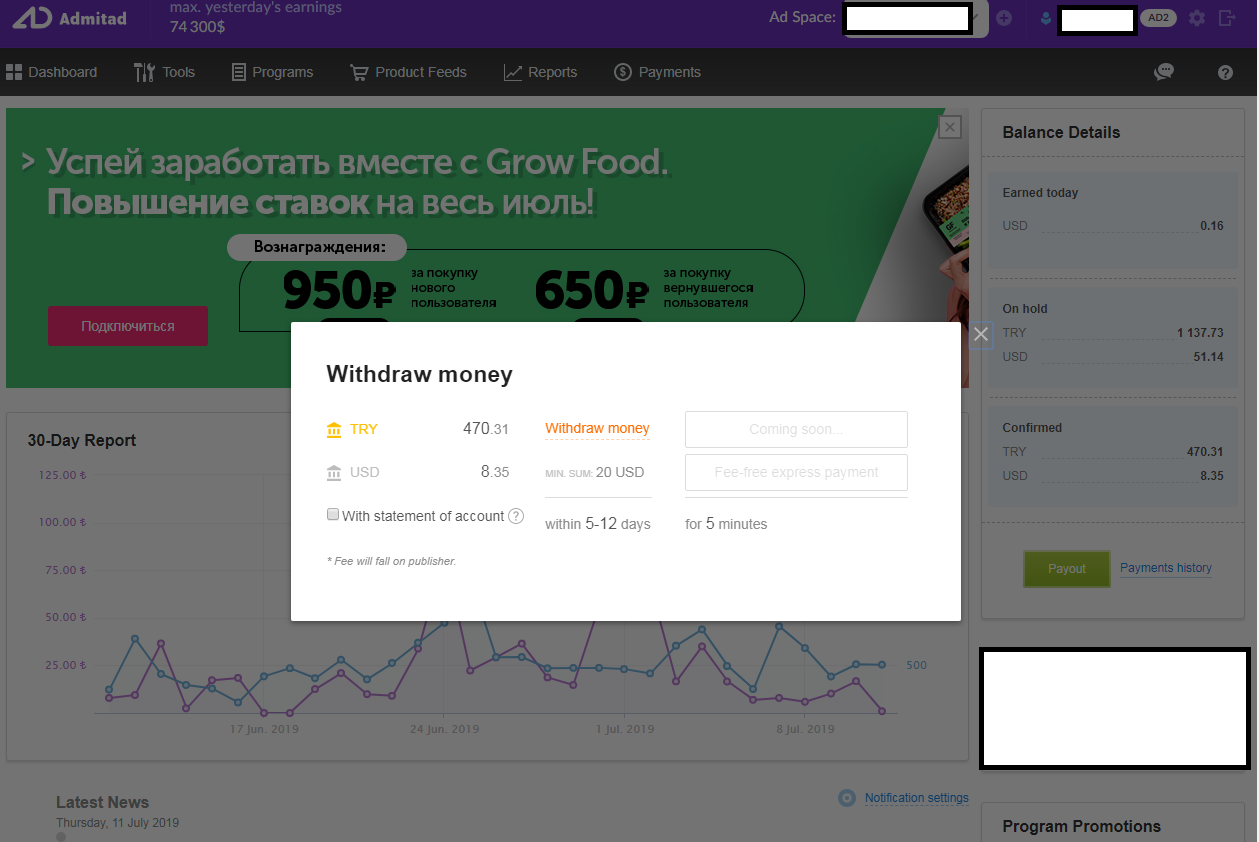Click the USD currency label in dialog

pos(365,472)
